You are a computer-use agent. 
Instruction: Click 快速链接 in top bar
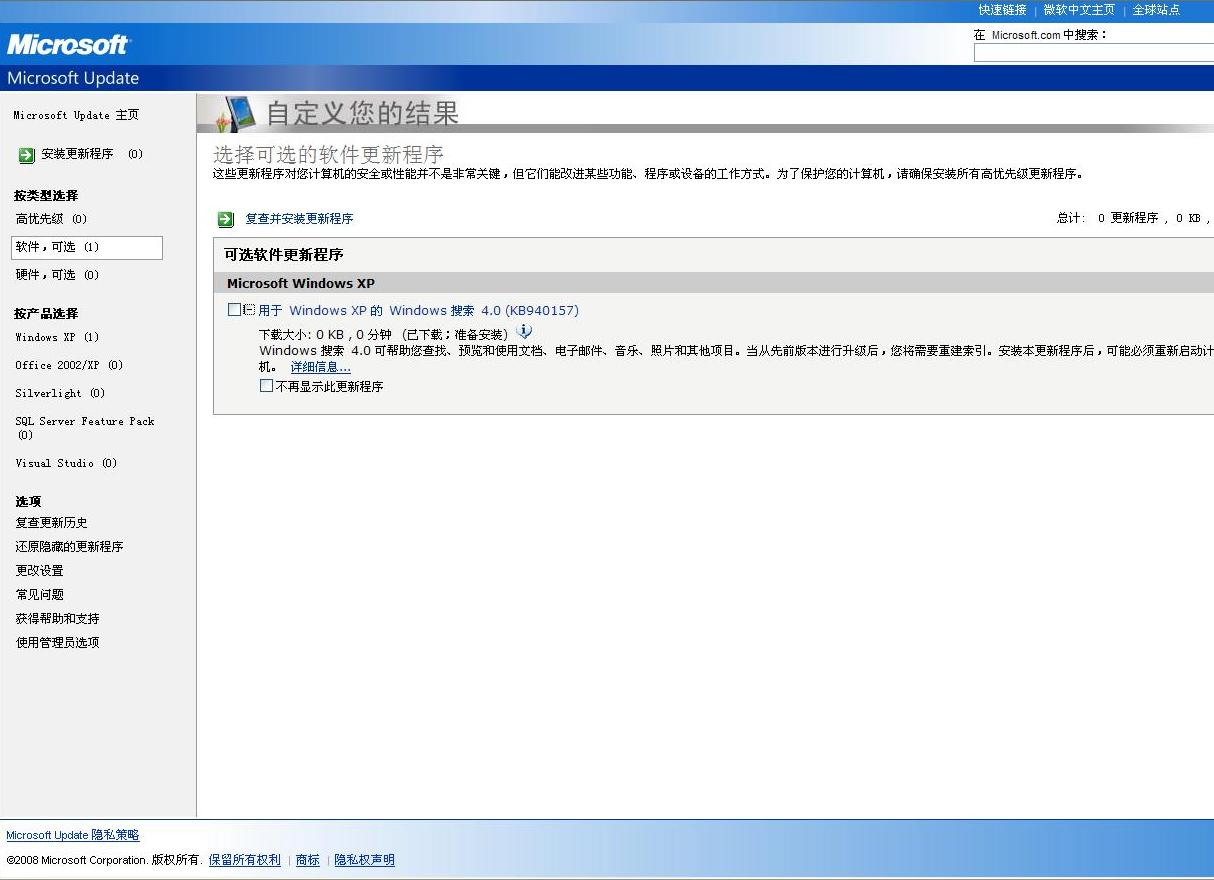coord(1002,10)
